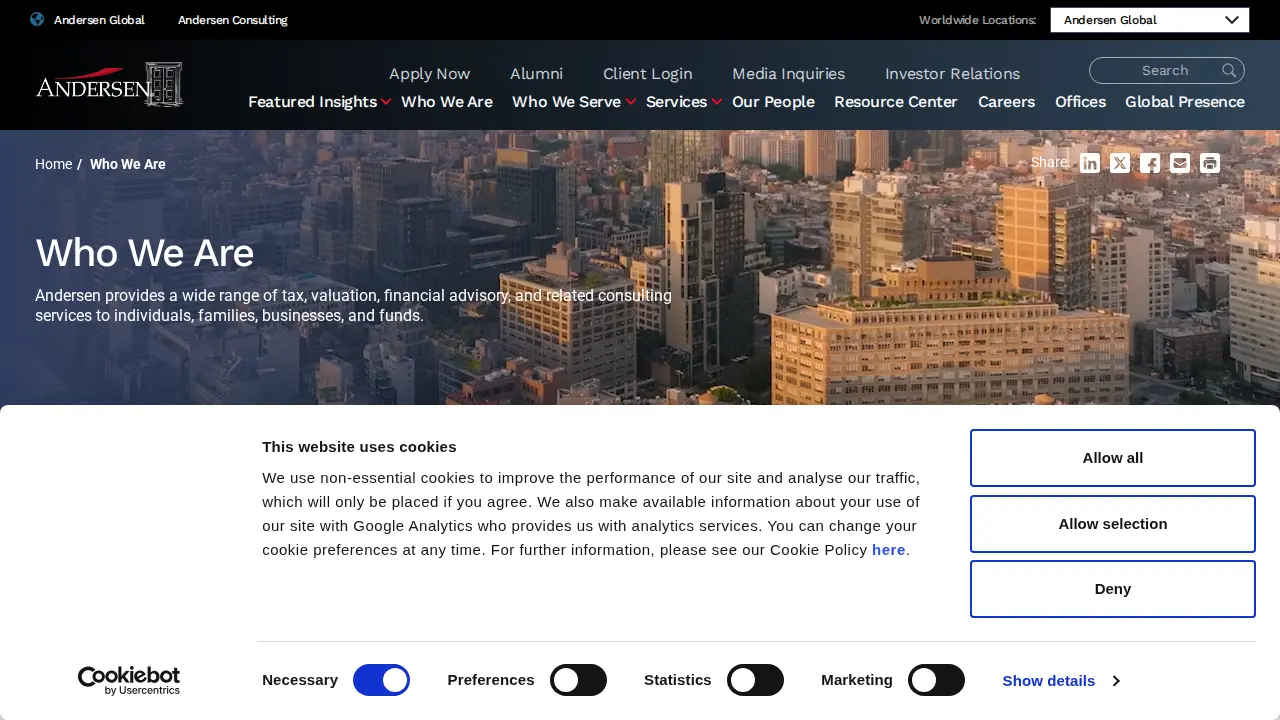
Task: Click the print page icon
Action: 1210,163
